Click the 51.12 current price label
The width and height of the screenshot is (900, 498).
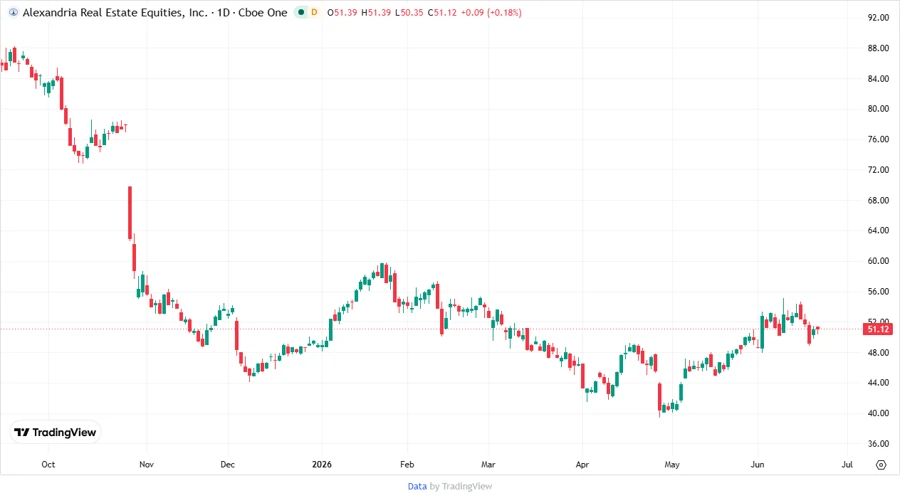click(x=878, y=329)
